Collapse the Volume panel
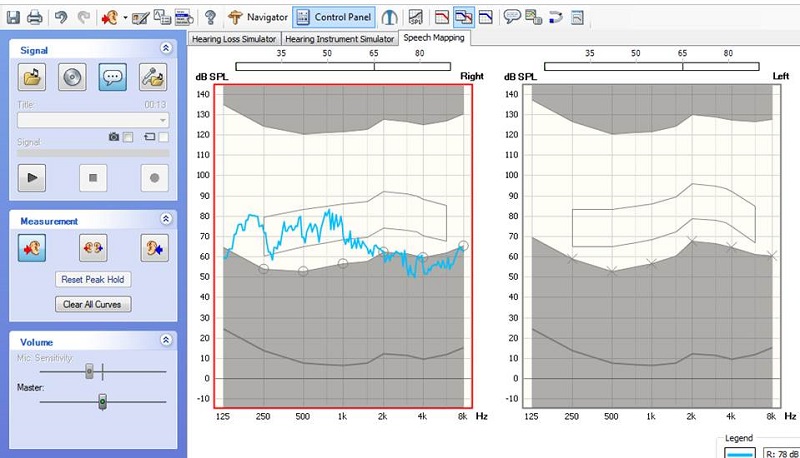The height and width of the screenshot is (458, 800). pos(166,340)
